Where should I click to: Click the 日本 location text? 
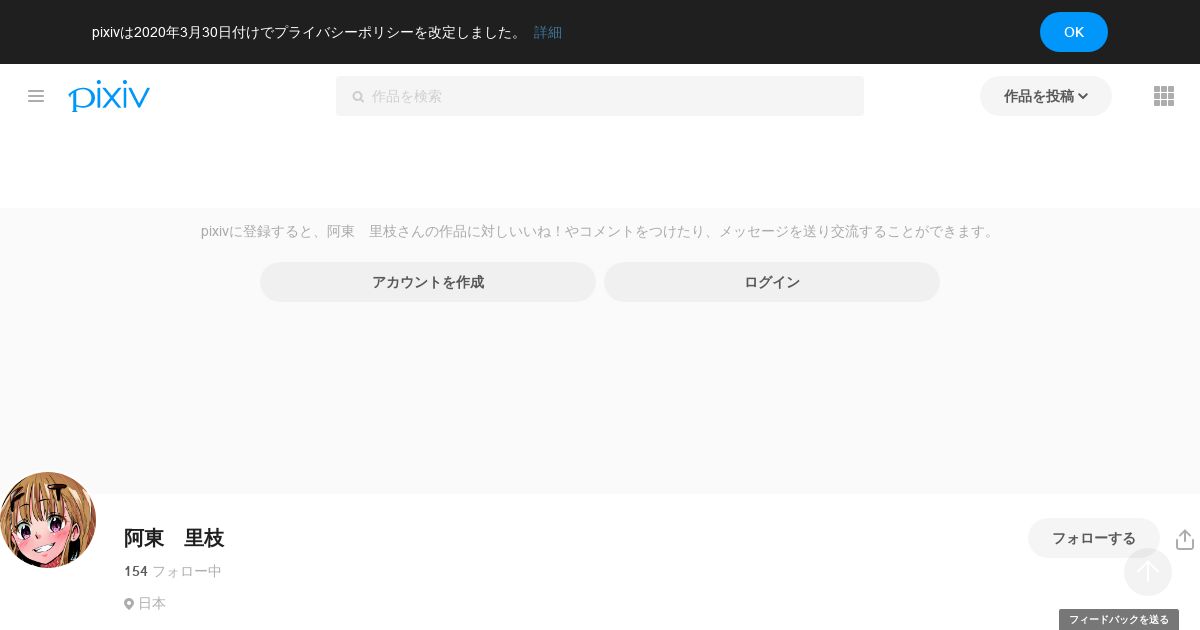[152, 603]
